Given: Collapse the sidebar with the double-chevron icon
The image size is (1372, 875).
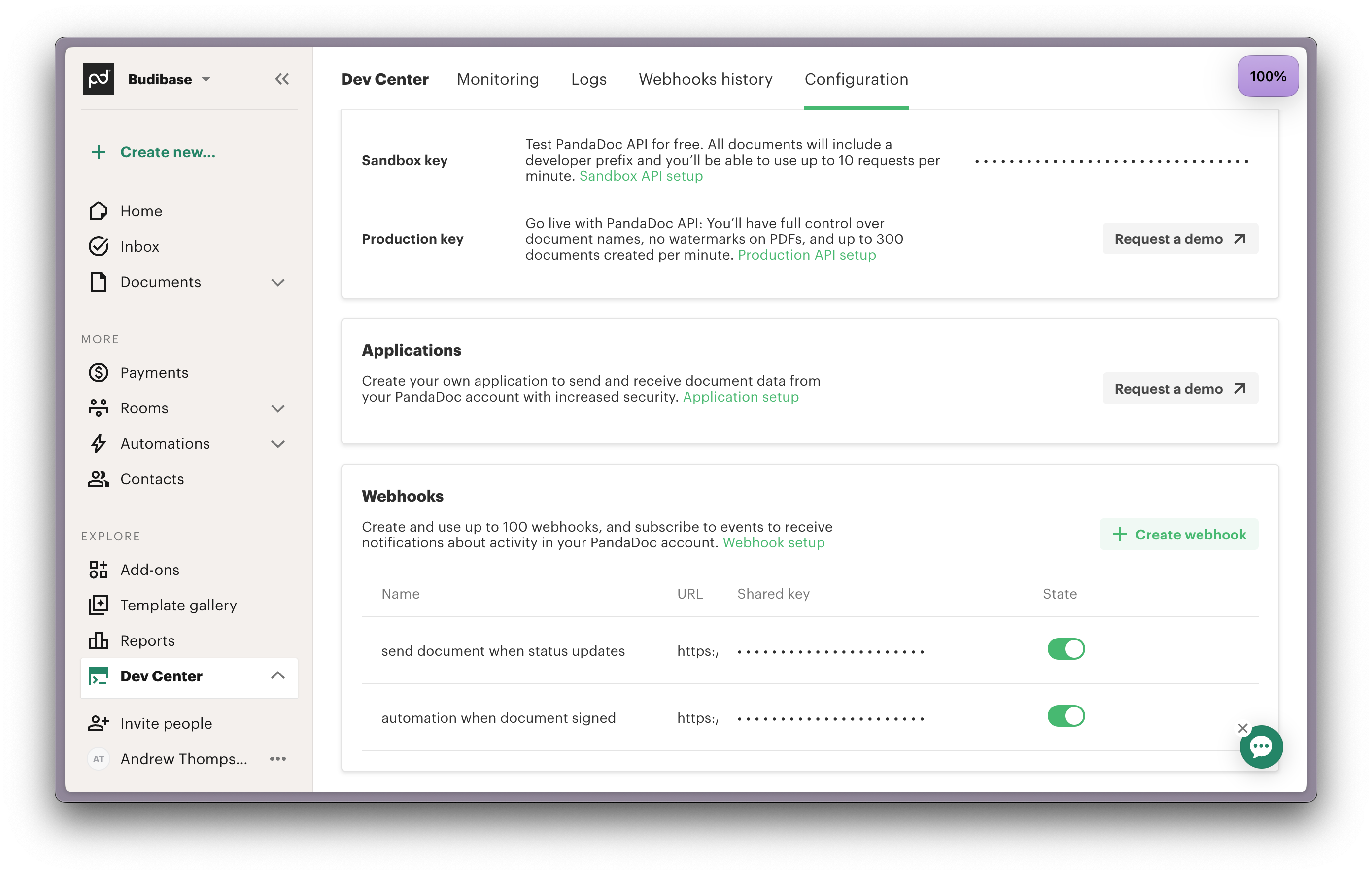Looking at the screenshot, I should 282,79.
